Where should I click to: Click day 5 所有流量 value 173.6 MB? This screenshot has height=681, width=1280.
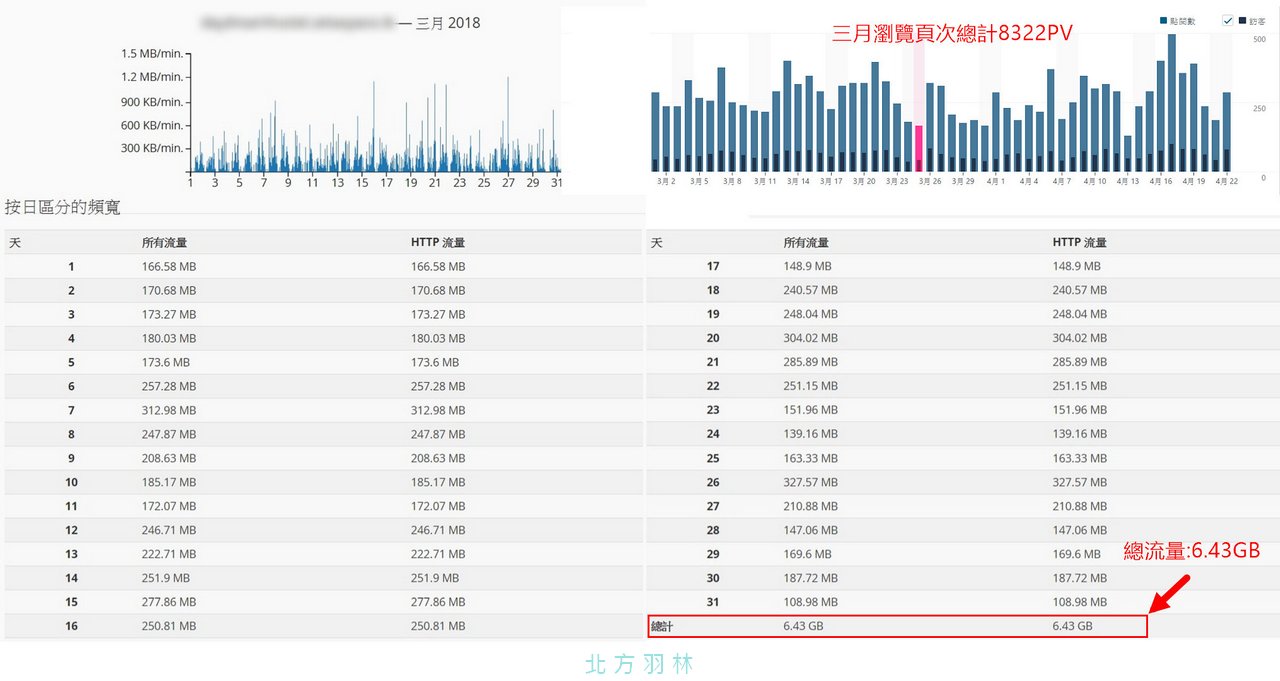166,362
